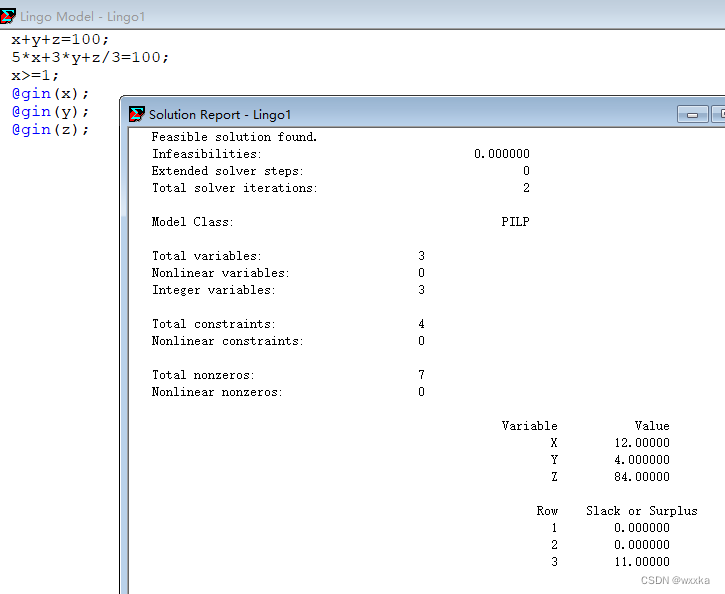The height and width of the screenshot is (594, 725).
Task: Click the Z value 84.00000
Action: [642, 477]
